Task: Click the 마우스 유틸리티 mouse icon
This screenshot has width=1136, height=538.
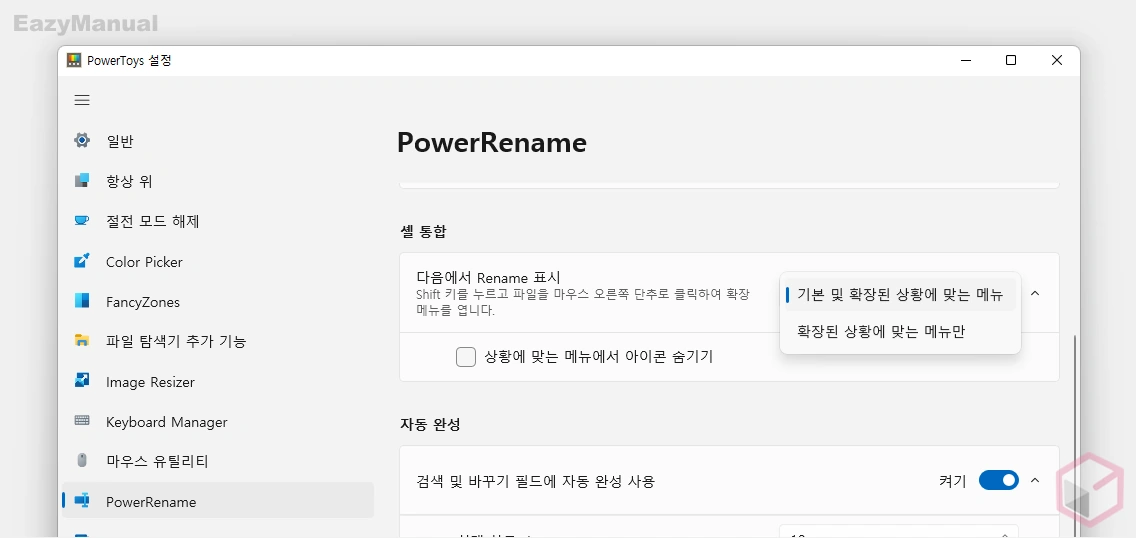Action: (x=82, y=461)
